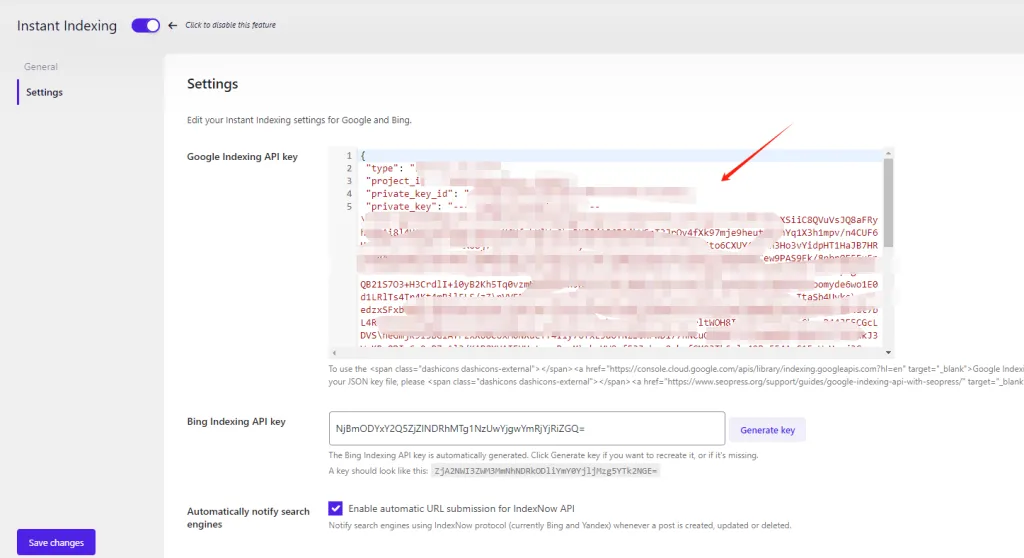
Task: Click line number 1 in the editor gutter
Action: click(x=347, y=156)
